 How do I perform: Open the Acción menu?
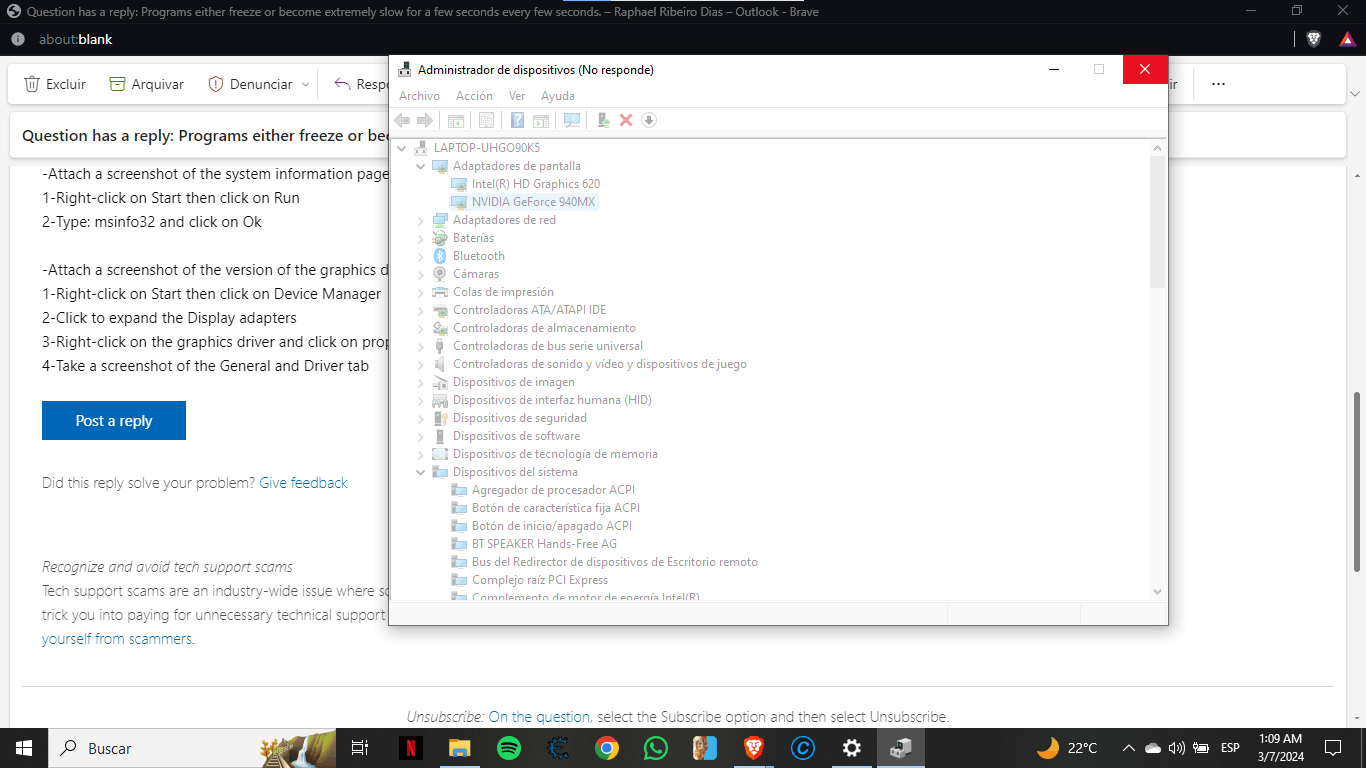(x=474, y=96)
